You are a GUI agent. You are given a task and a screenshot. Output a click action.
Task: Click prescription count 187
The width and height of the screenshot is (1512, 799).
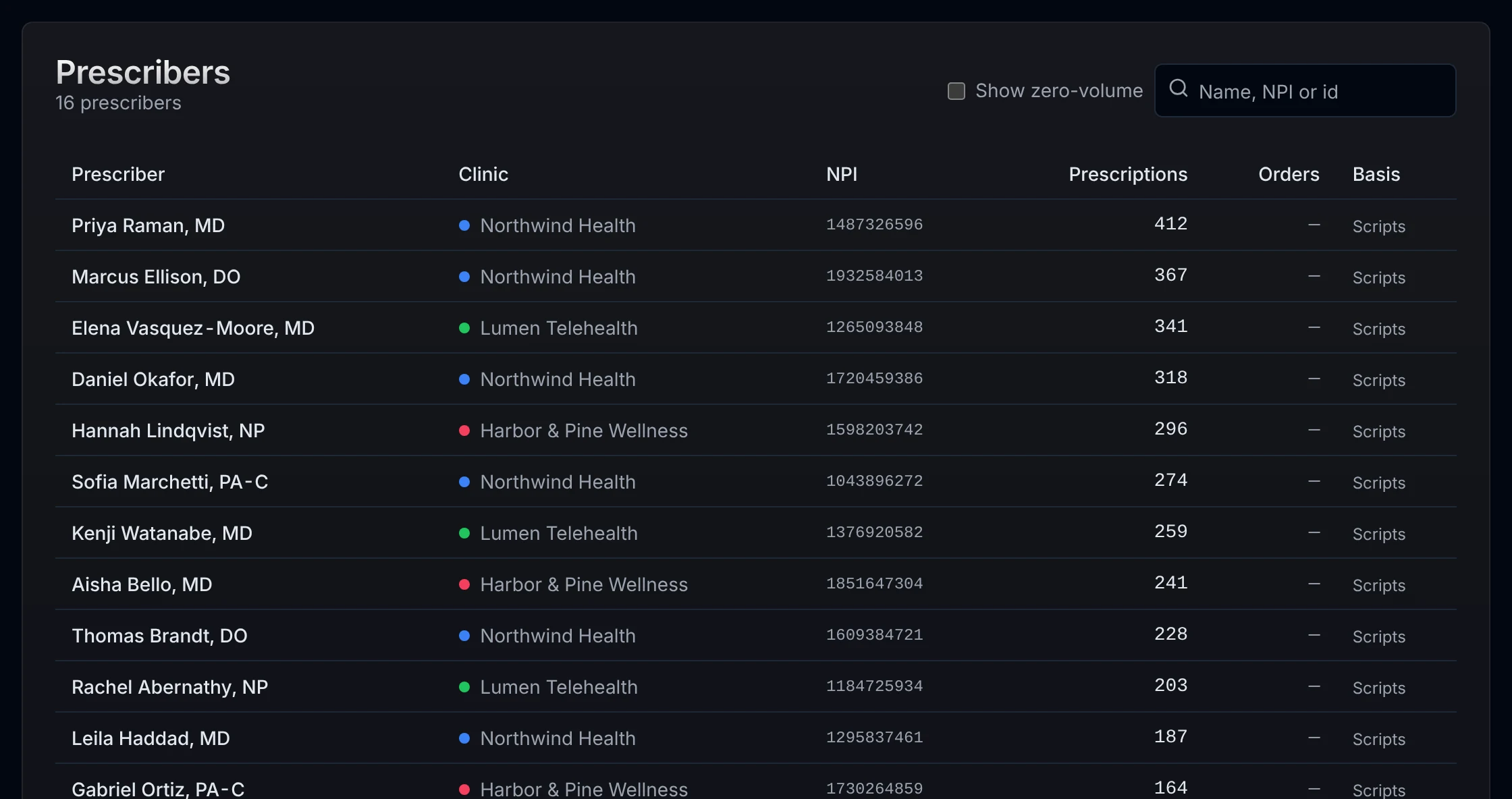pyautogui.click(x=1170, y=736)
